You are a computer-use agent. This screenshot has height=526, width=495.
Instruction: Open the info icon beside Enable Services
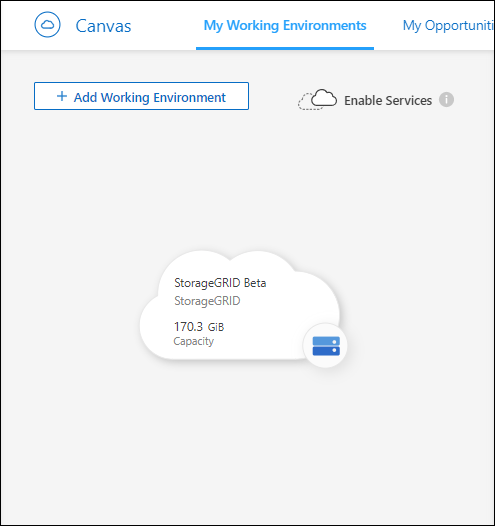446,100
